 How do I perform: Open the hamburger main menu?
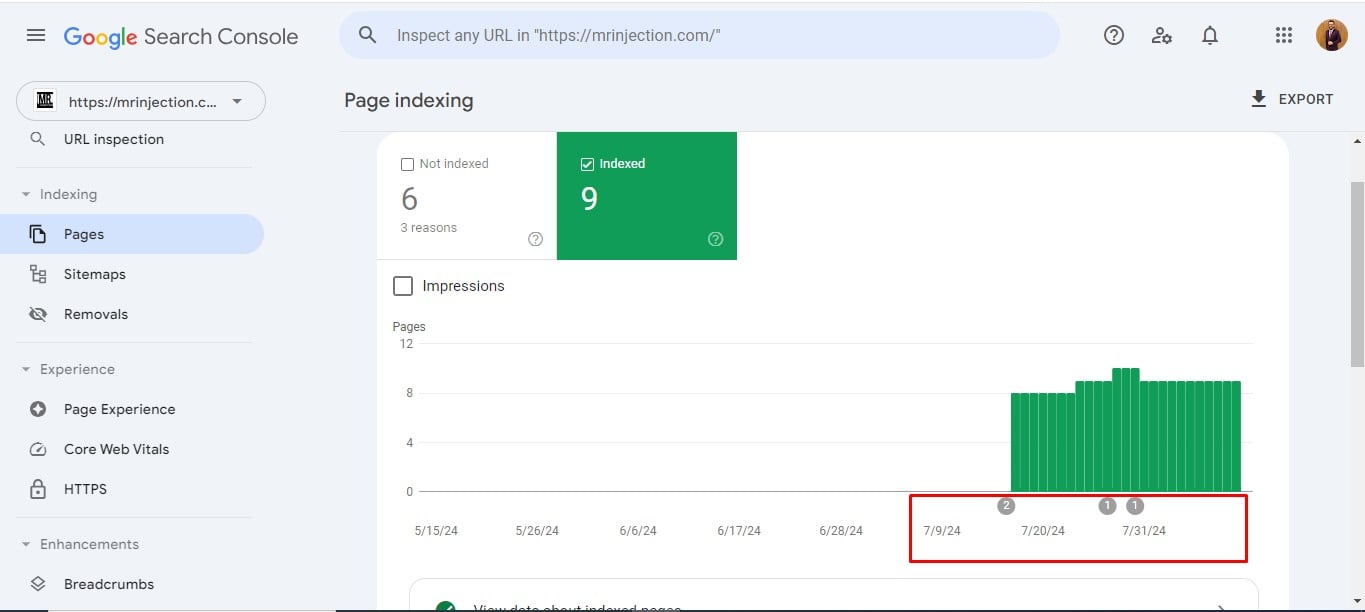(36, 36)
